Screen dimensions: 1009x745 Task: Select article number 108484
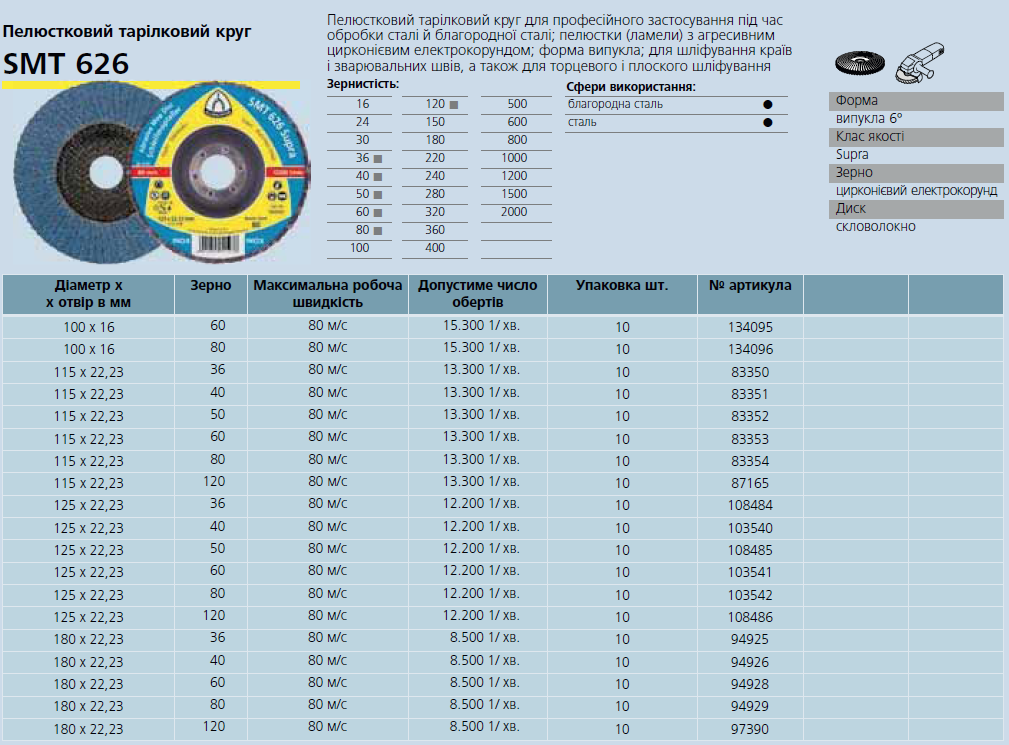pyautogui.click(x=750, y=506)
